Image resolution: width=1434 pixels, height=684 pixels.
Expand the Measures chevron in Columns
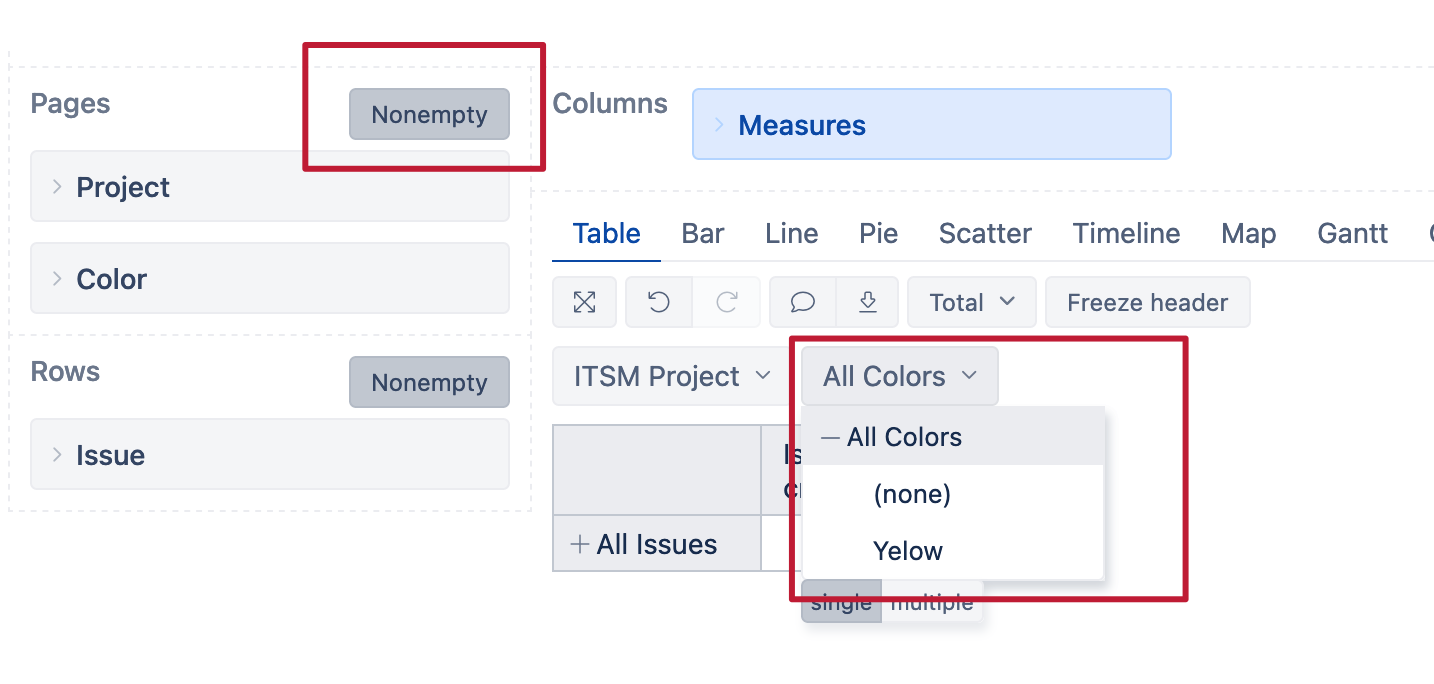tap(719, 125)
